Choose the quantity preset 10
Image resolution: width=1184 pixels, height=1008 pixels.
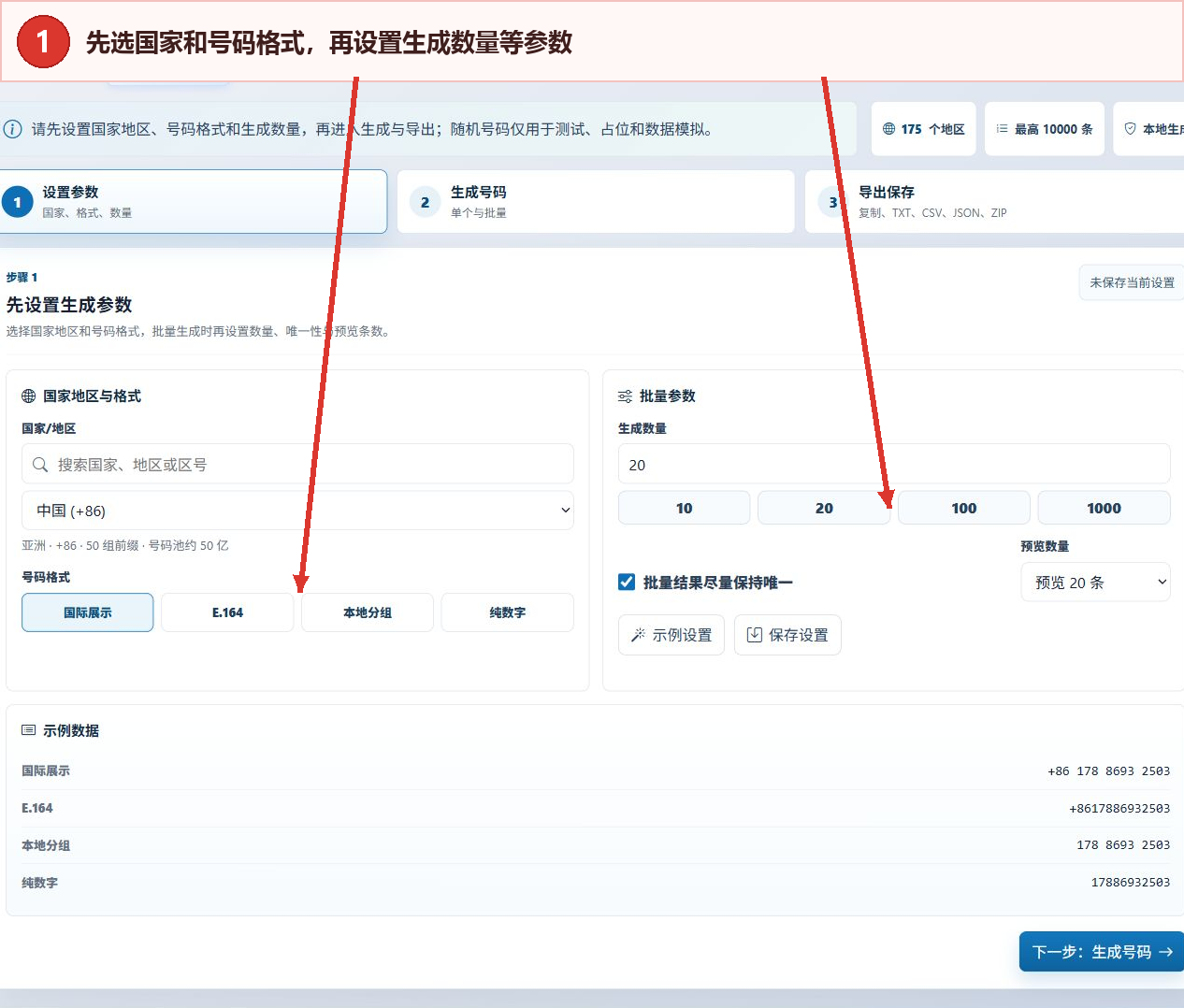click(x=685, y=508)
